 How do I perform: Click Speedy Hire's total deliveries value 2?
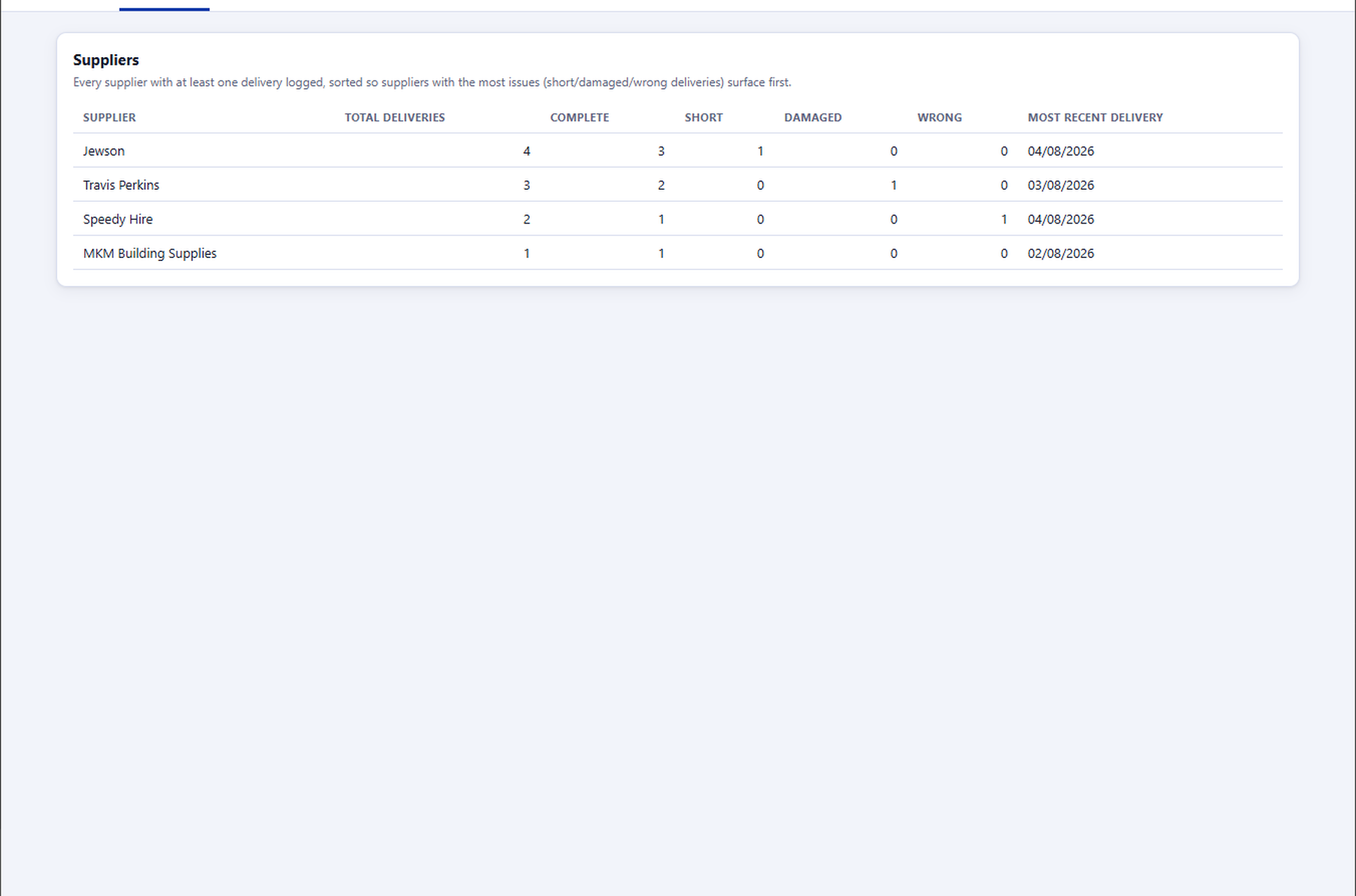pyautogui.click(x=527, y=220)
